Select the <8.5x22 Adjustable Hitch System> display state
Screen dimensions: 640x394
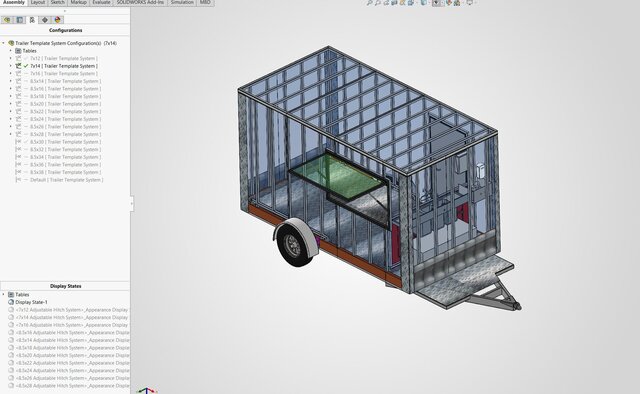pos(72,363)
